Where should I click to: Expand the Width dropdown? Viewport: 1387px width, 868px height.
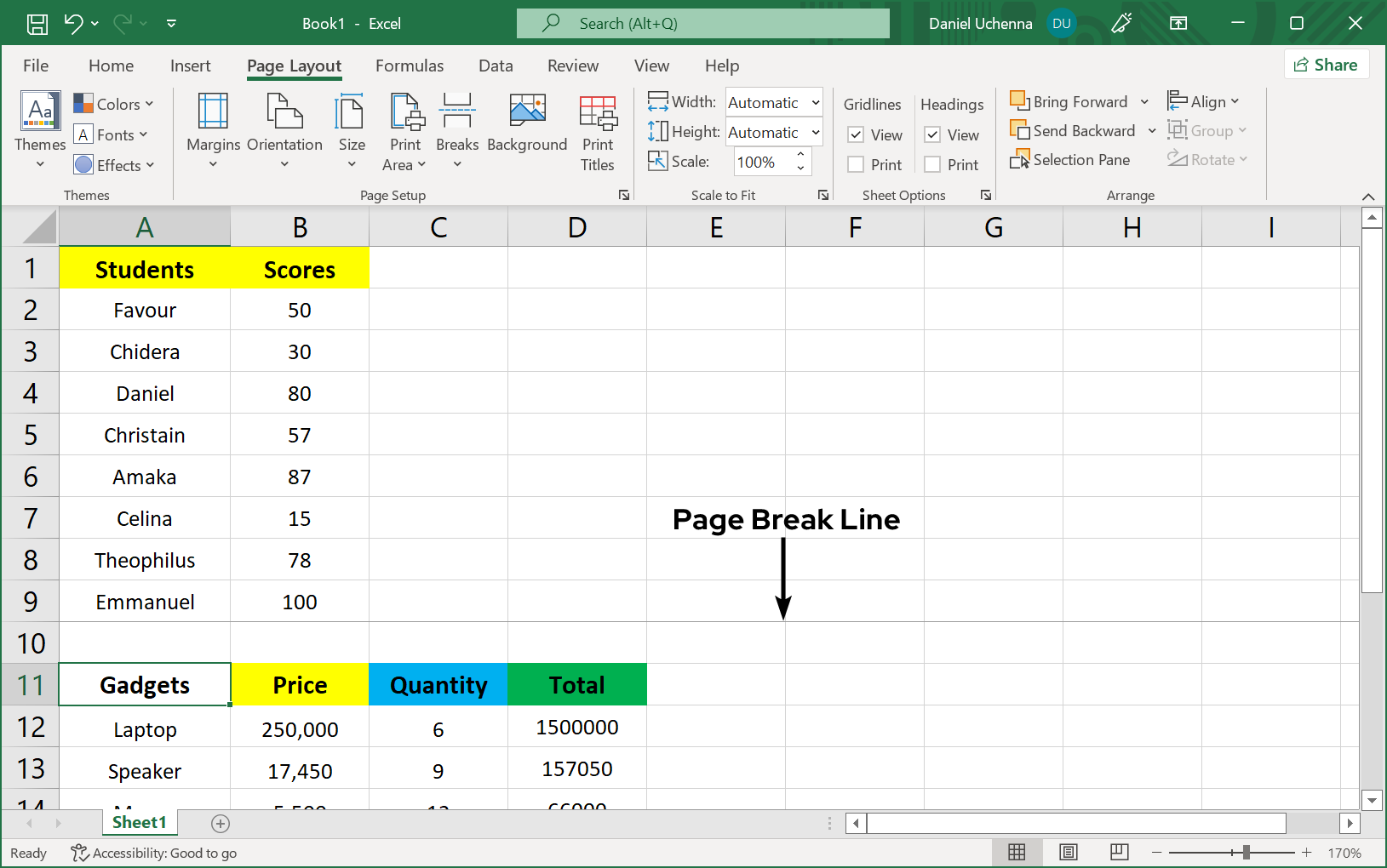[x=815, y=103]
